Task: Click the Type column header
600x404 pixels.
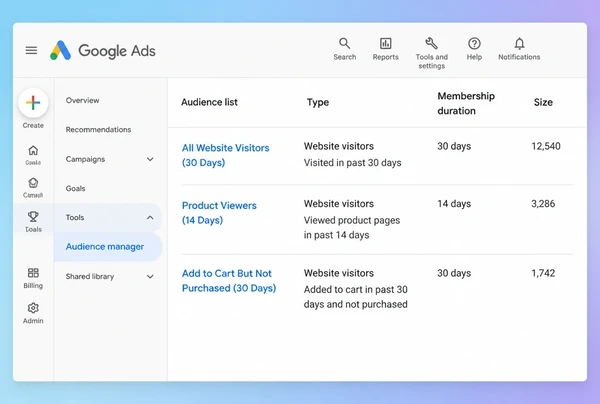Action: (x=318, y=102)
